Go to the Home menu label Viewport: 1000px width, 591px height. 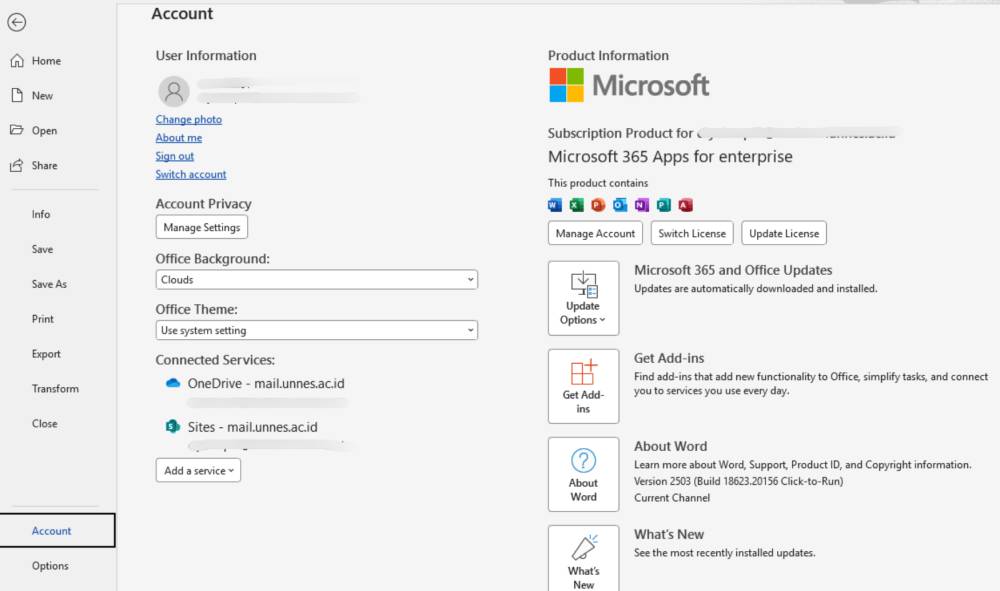tap(47, 61)
